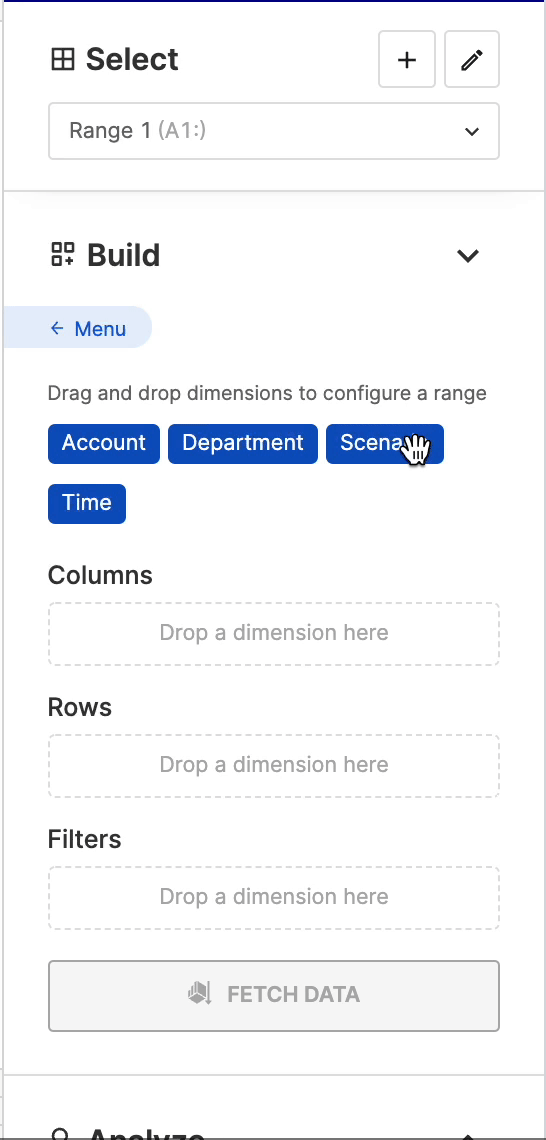Image resolution: width=546 pixels, height=1140 pixels.
Task: Open the Range 1 dropdown
Action: click(x=273, y=131)
